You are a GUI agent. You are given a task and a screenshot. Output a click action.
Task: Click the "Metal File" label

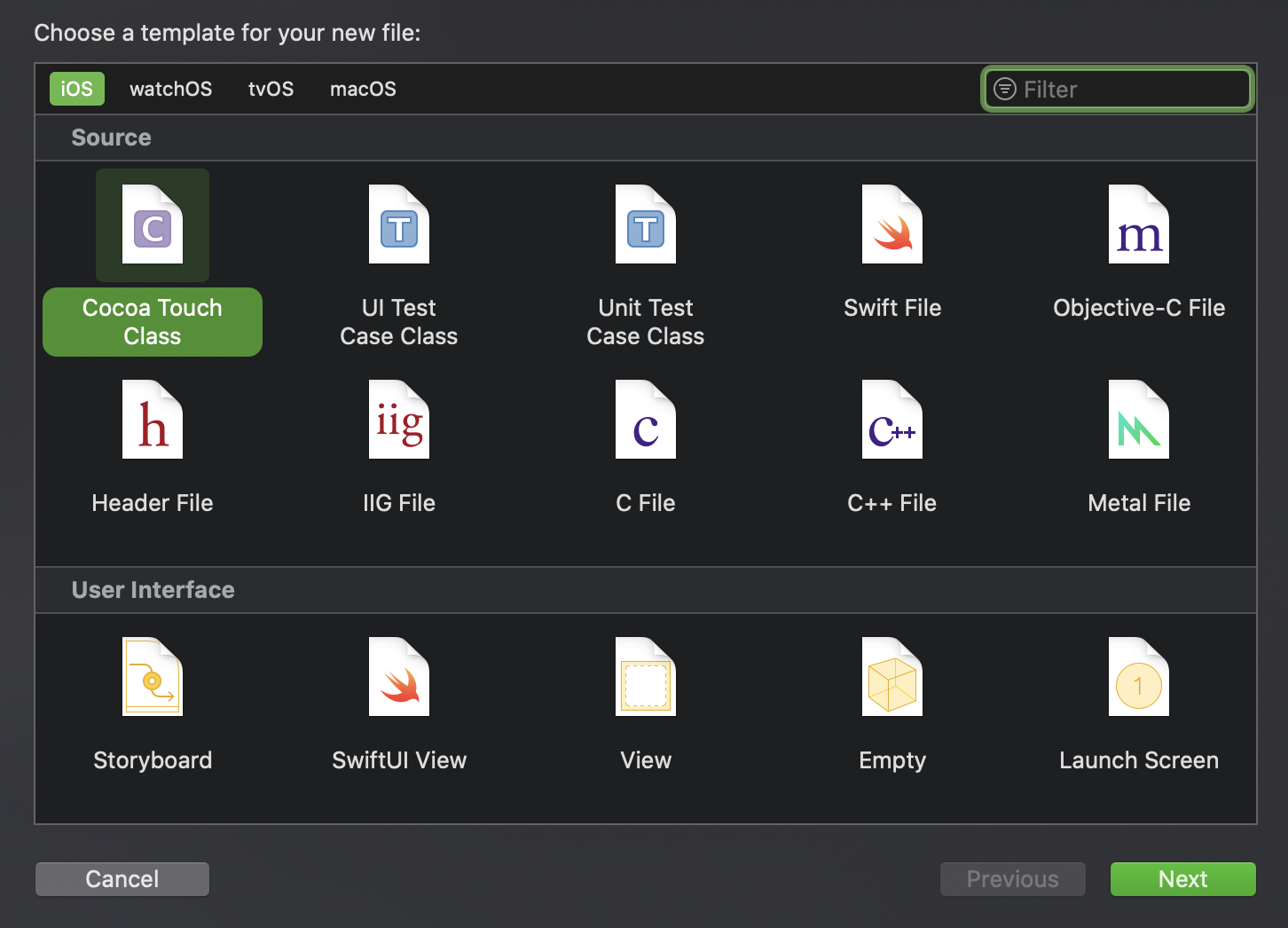pyautogui.click(x=1139, y=503)
